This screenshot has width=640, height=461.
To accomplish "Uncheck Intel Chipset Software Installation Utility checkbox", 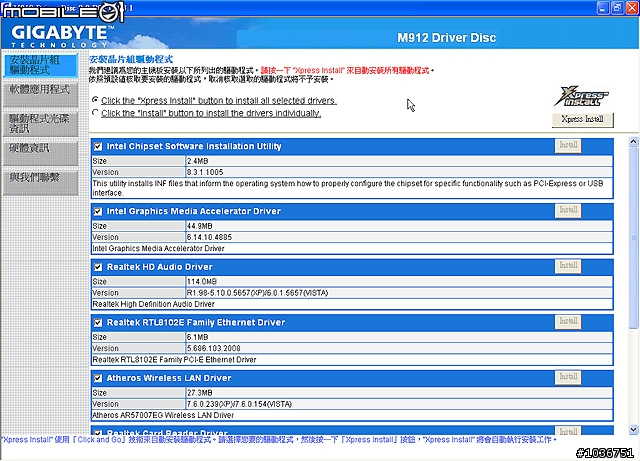I will pos(98,147).
